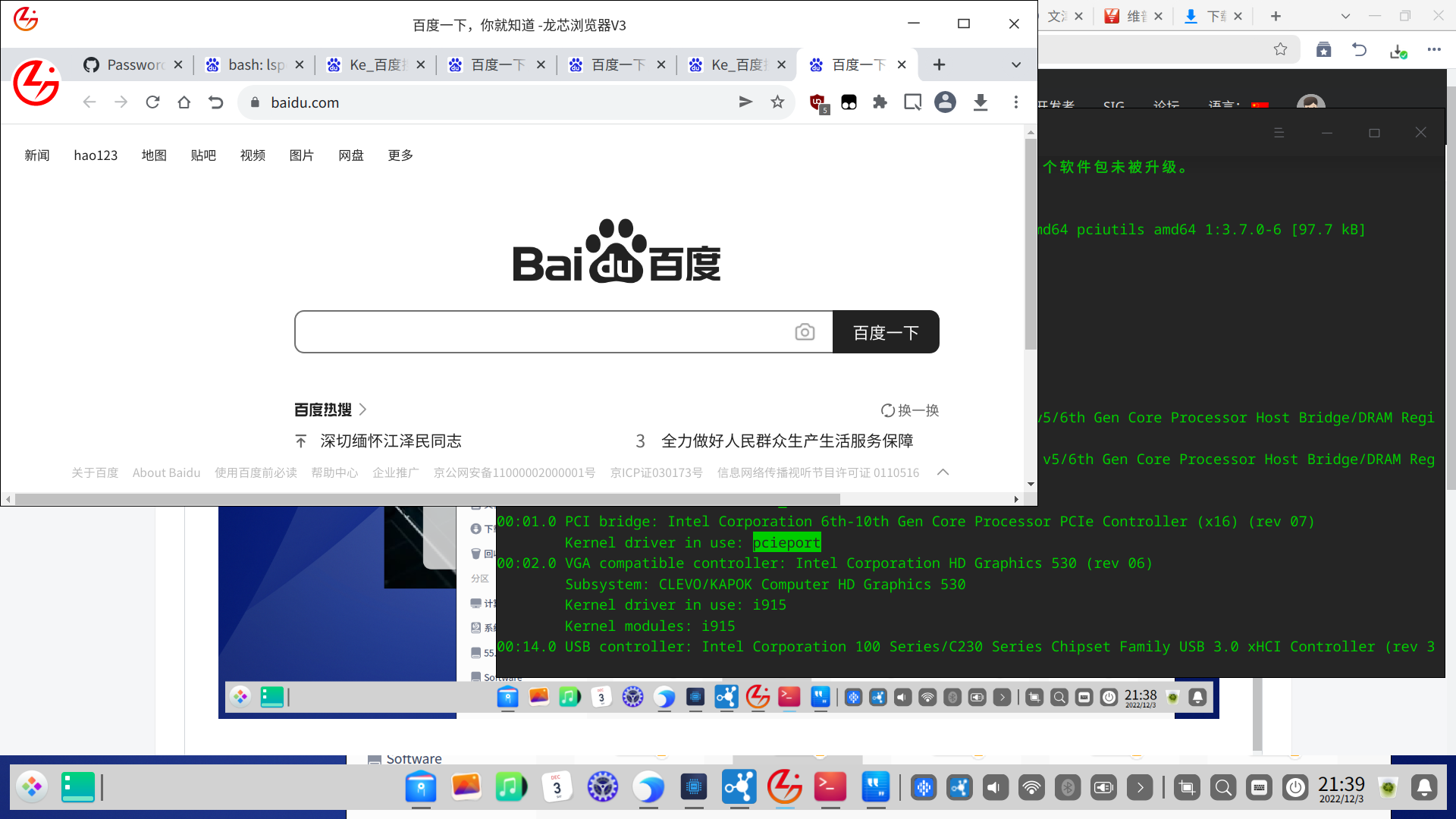Expand the footer with the up chevron
The width and height of the screenshot is (1456, 819).
tap(943, 472)
